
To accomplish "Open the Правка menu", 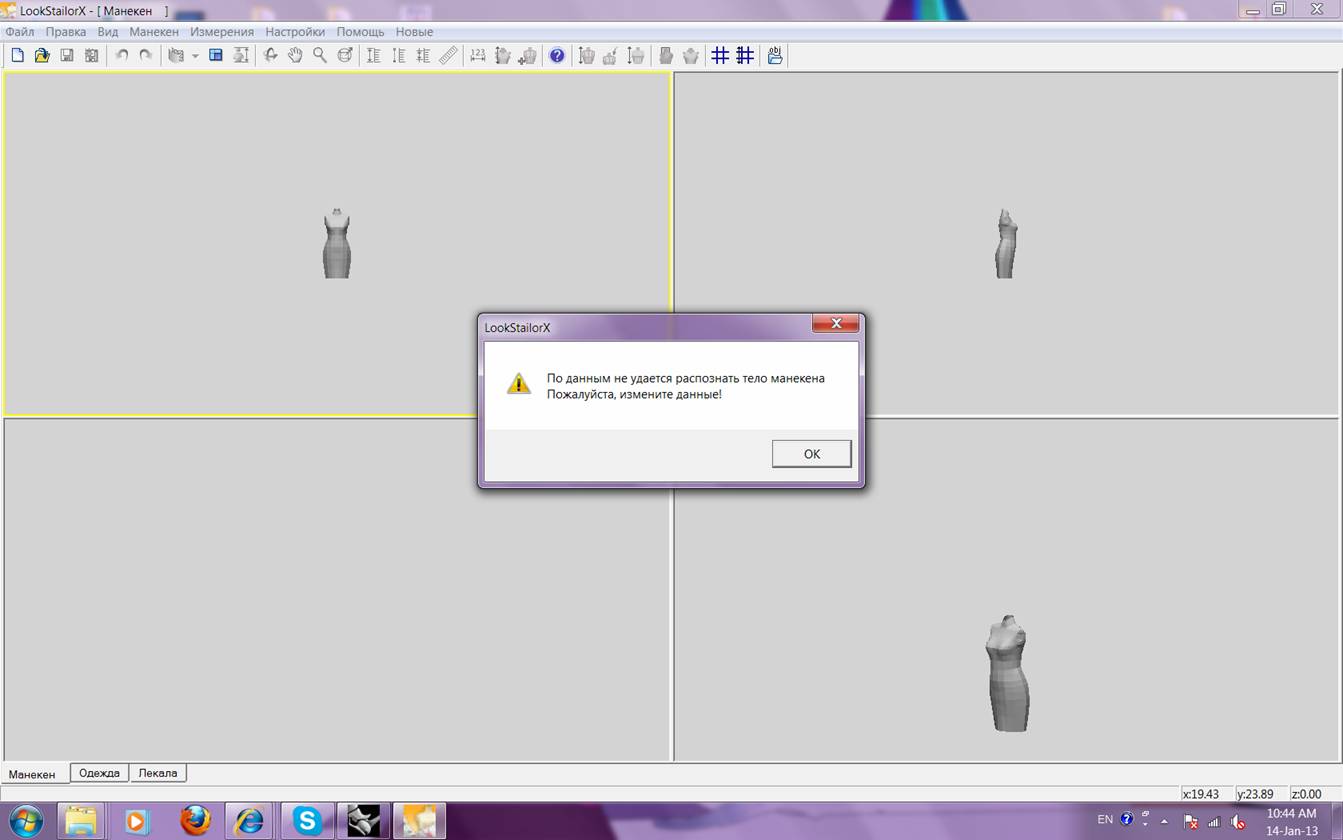I will pyautogui.click(x=66, y=32).
